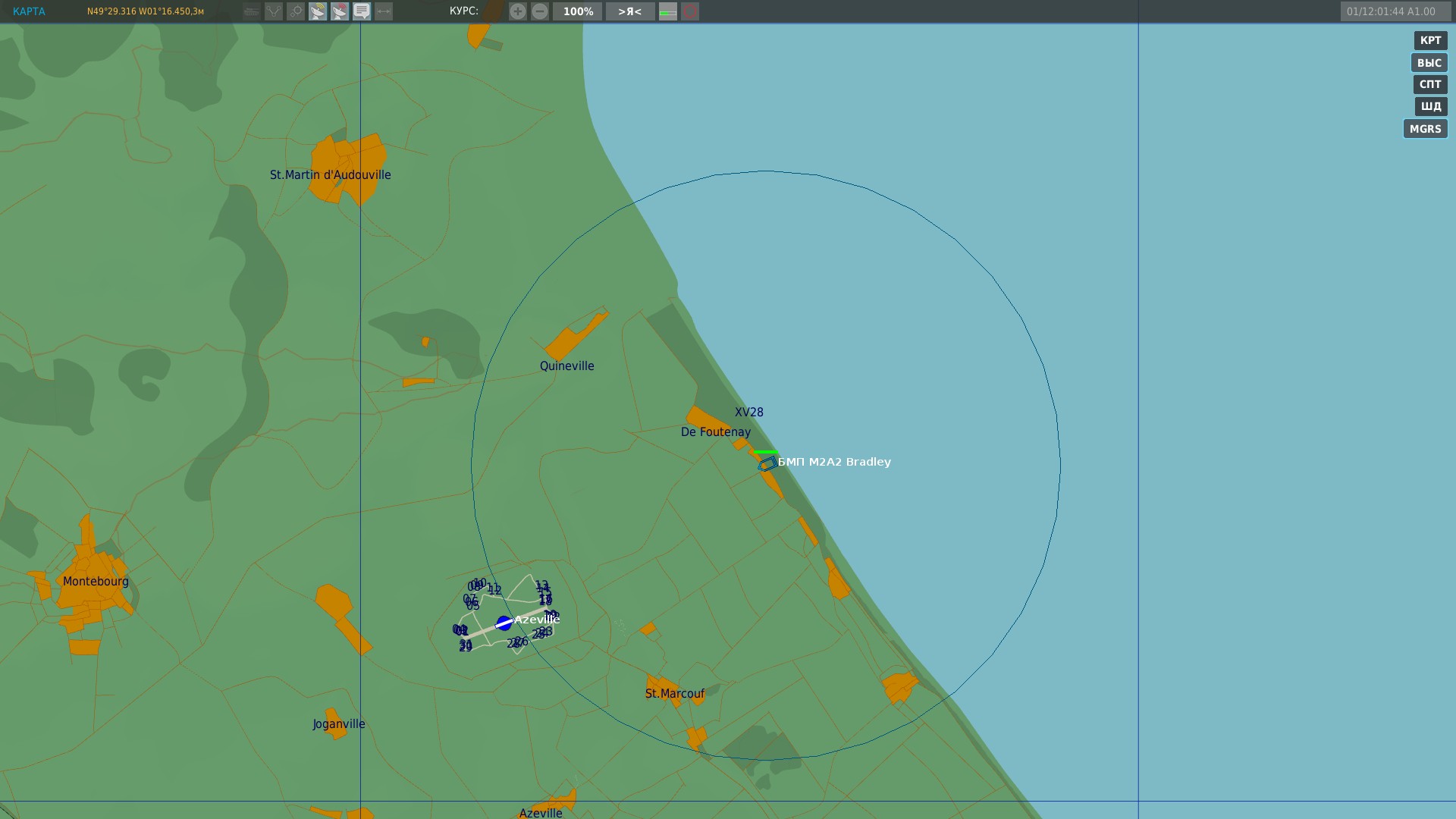Click the red hexagon icon

690,11
